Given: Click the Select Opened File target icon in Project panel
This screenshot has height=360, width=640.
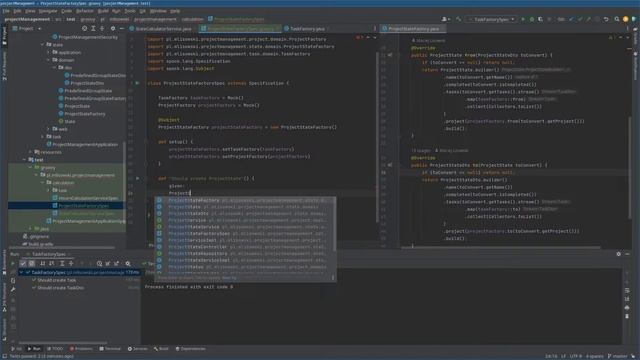Looking at the screenshot, I should click(x=84, y=29).
